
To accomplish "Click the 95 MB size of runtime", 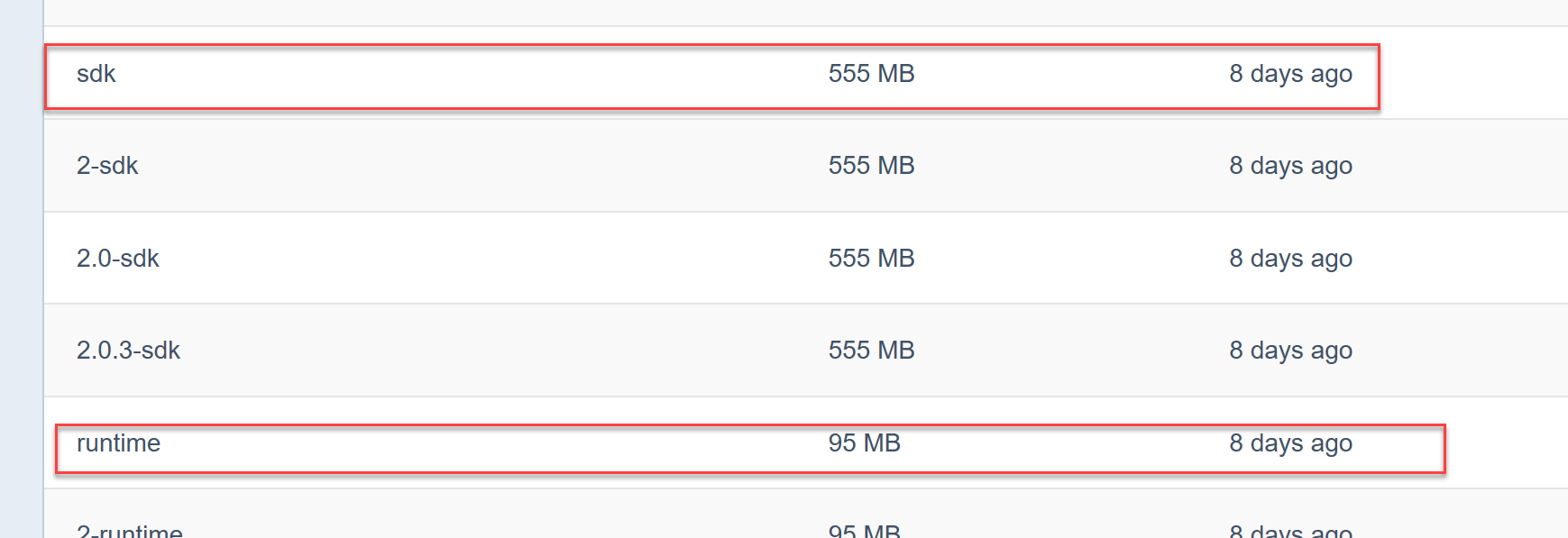I will (x=864, y=443).
